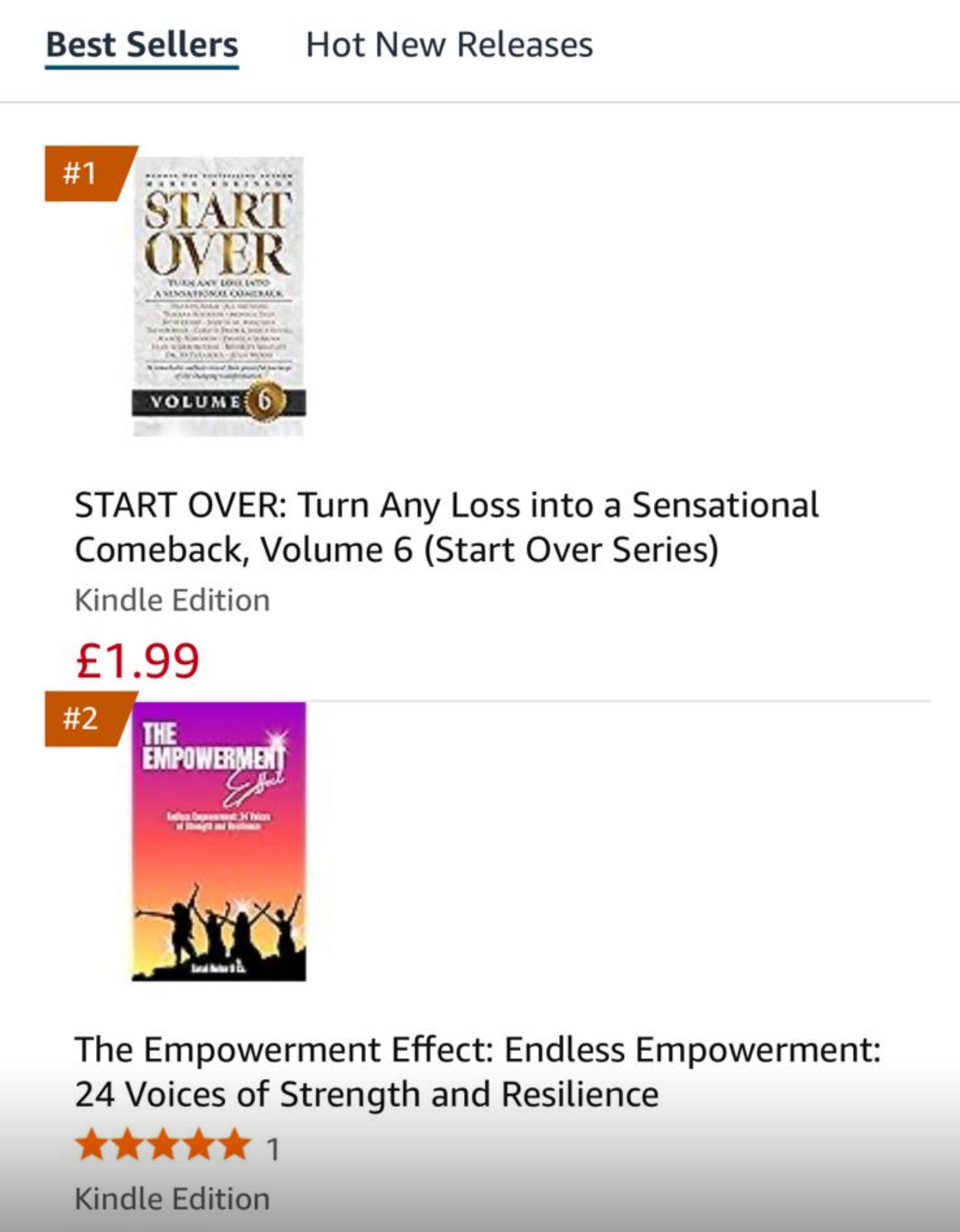Viewport: 960px width, 1232px height.
Task: Click Kindle Edition under The Empowerment Effect
Action: pyautogui.click(x=172, y=1199)
